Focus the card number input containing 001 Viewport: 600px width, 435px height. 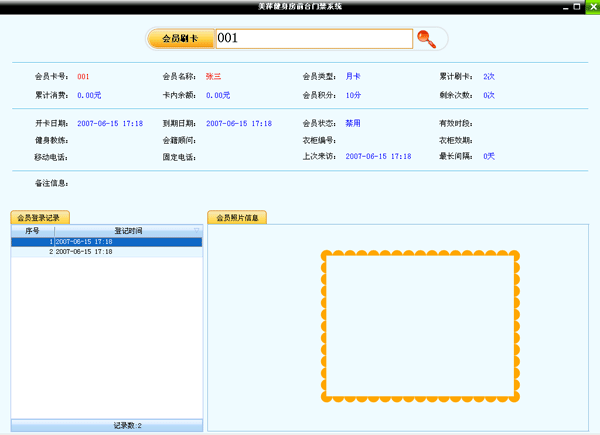click(312, 39)
